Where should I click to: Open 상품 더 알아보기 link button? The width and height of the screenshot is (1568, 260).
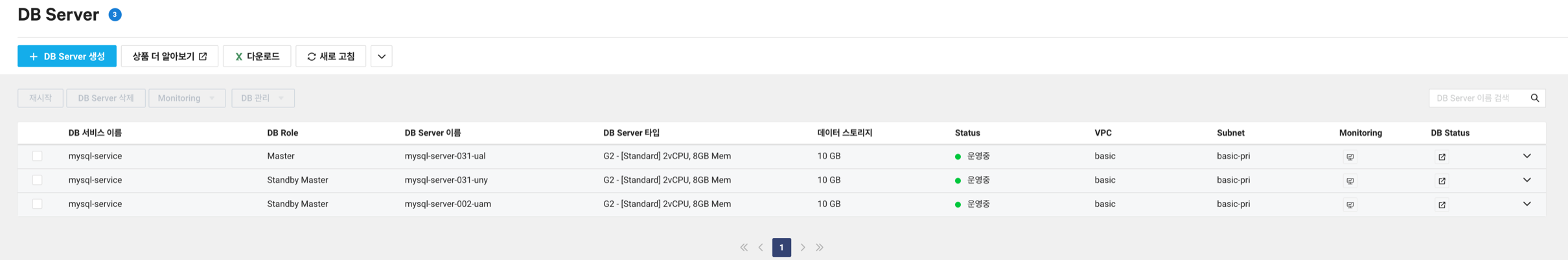pos(170,56)
